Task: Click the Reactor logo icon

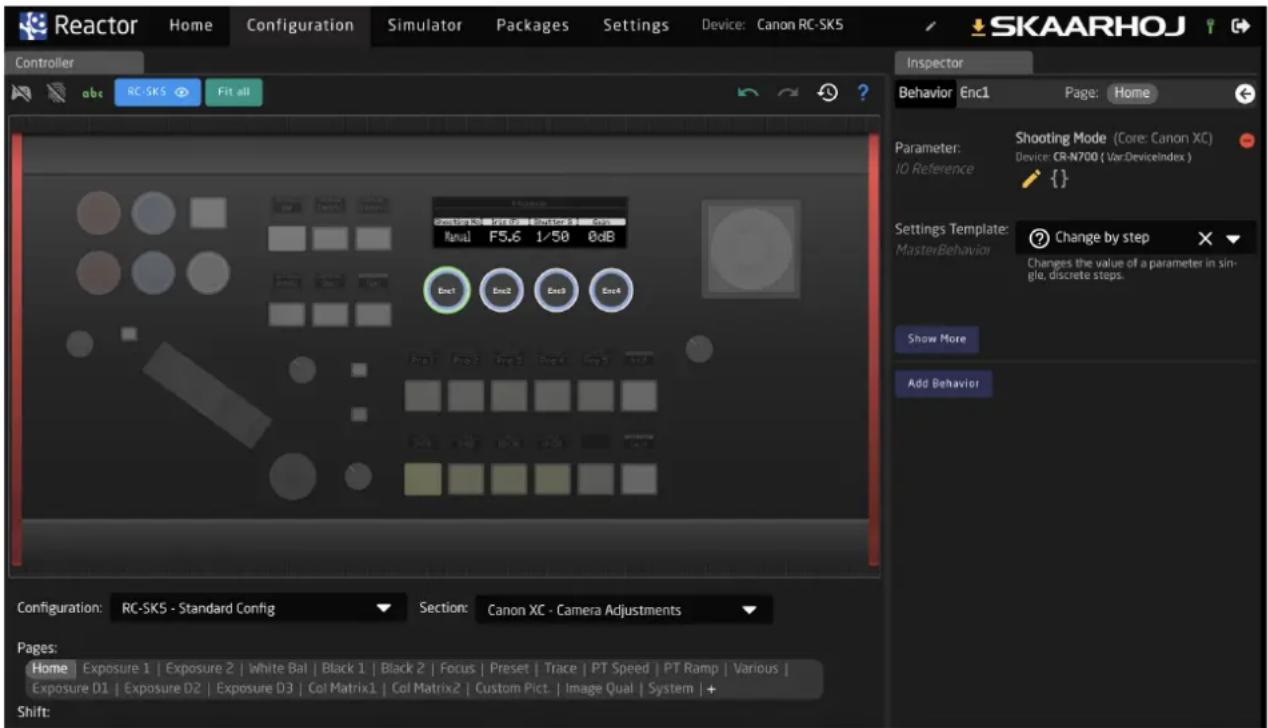Action: click(x=33, y=24)
